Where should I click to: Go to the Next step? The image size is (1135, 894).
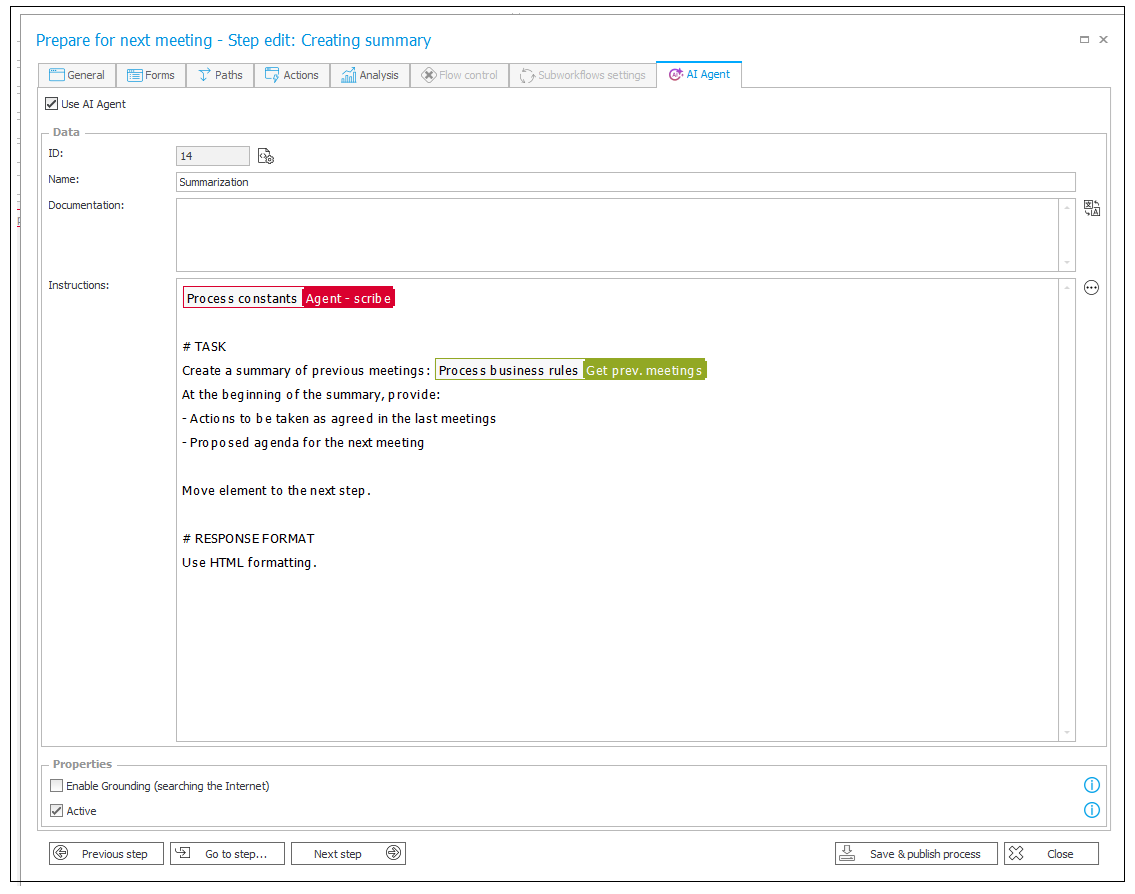(348, 854)
